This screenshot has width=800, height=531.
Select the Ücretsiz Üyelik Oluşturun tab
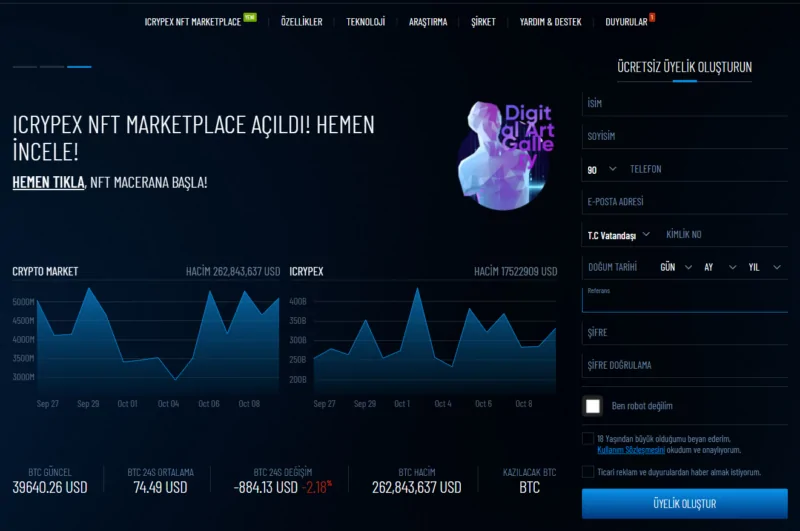click(x=684, y=67)
